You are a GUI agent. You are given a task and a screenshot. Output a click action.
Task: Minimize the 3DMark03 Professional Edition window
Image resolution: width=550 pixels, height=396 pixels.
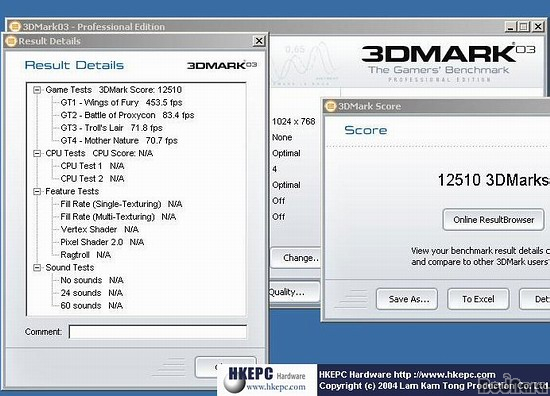511,27
